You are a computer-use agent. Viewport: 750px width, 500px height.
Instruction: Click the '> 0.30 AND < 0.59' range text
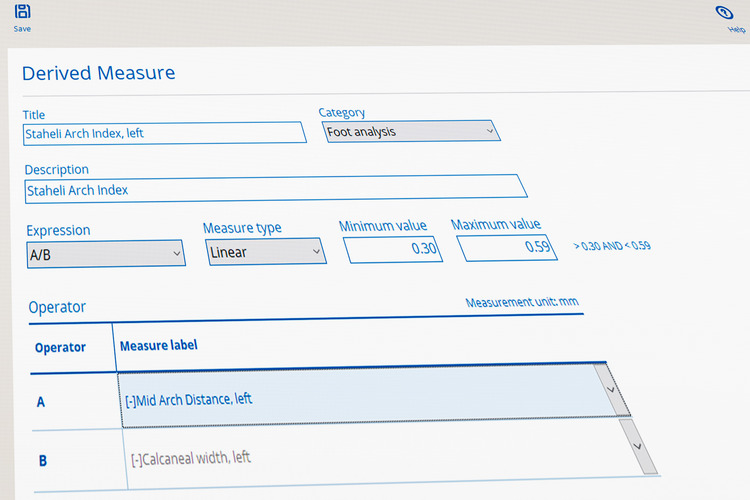point(612,246)
